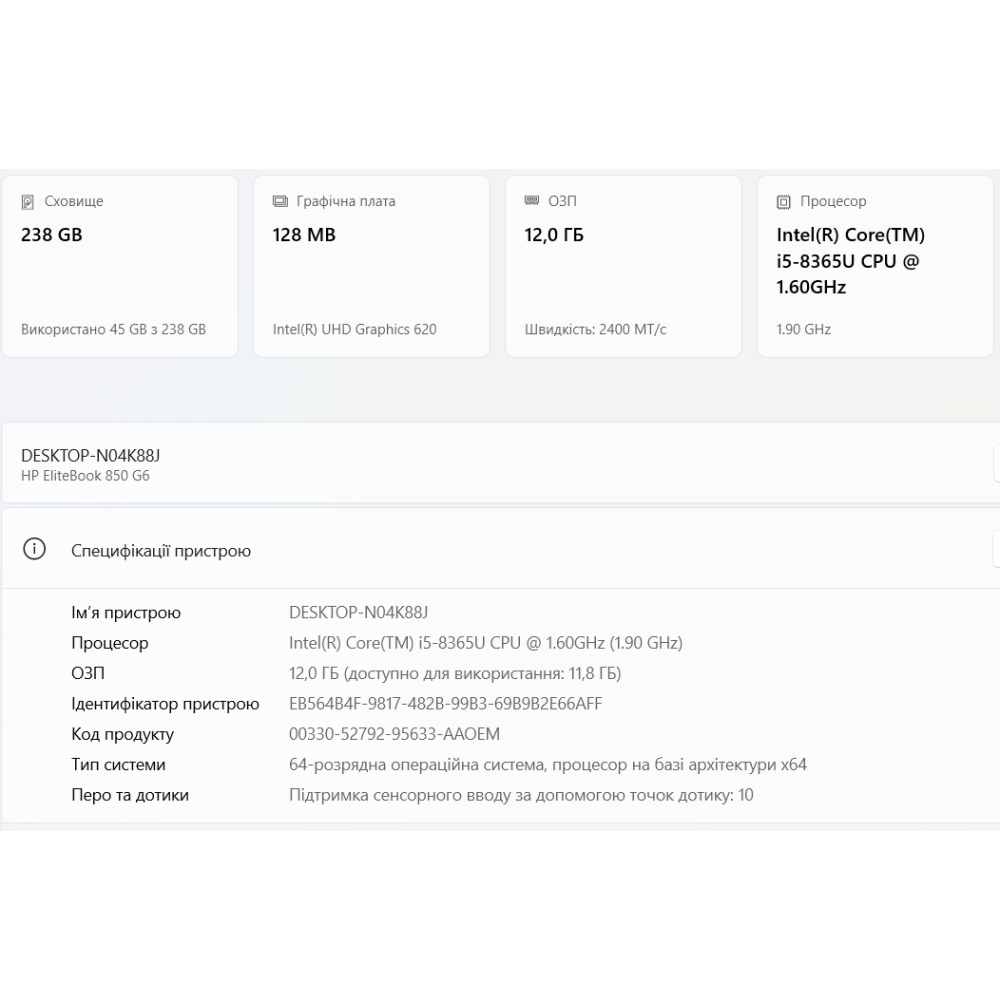Click the Швидкість: 2400 МТ/с text

point(595,329)
